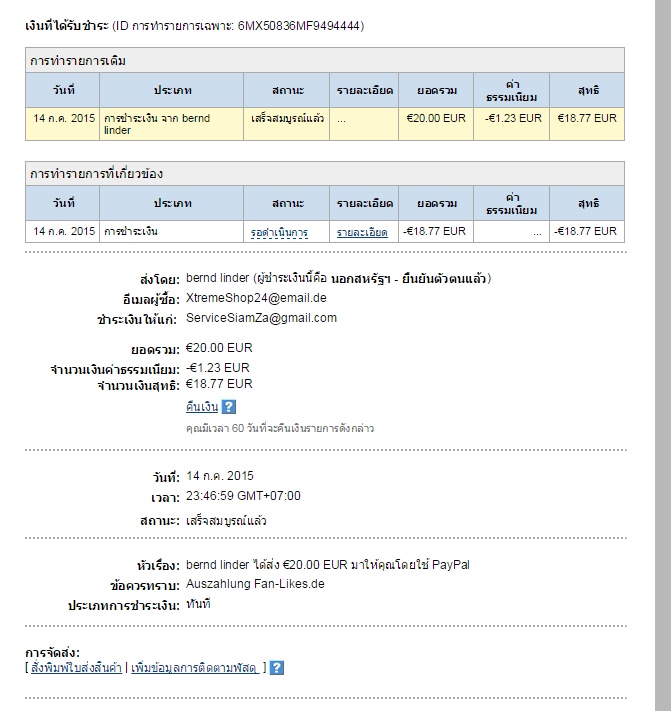The image size is (671, 711).
Task: Click the การทำรายการที่เกี่ยวข้อง section header
Action: pyautogui.click(x=97, y=174)
